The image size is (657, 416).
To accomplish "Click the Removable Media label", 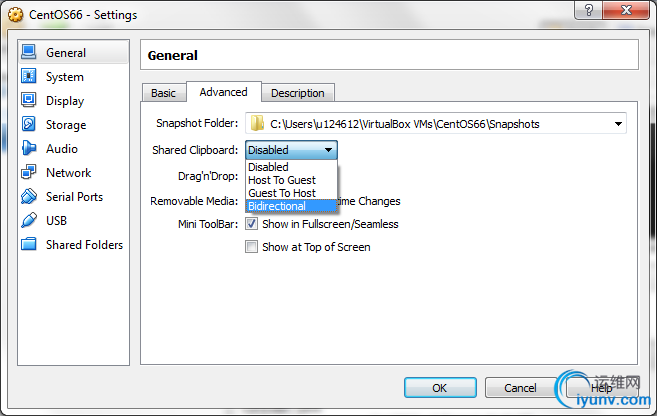I will (x=194, y=201).
